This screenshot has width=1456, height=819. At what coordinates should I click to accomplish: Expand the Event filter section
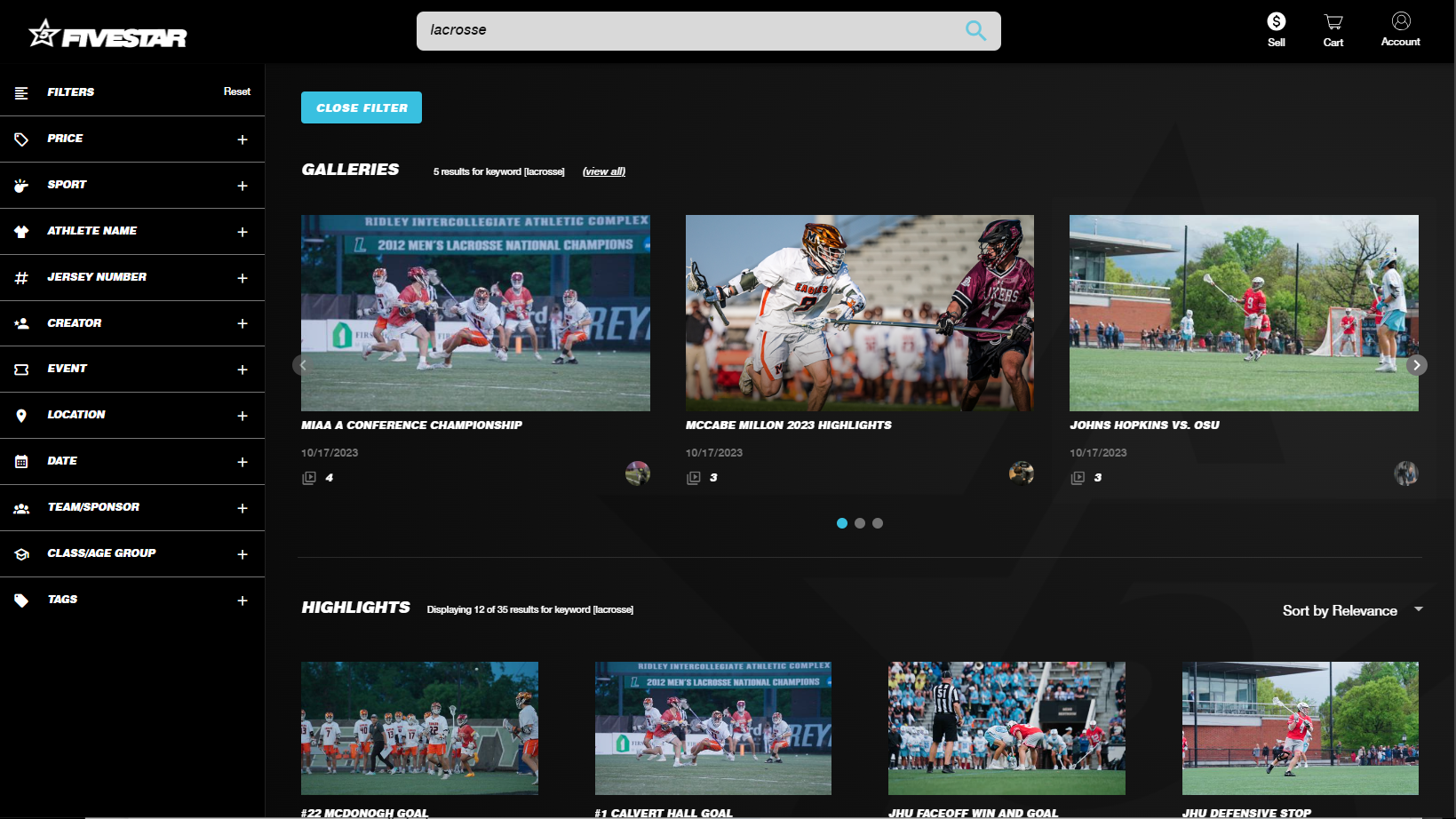[243, 370]
